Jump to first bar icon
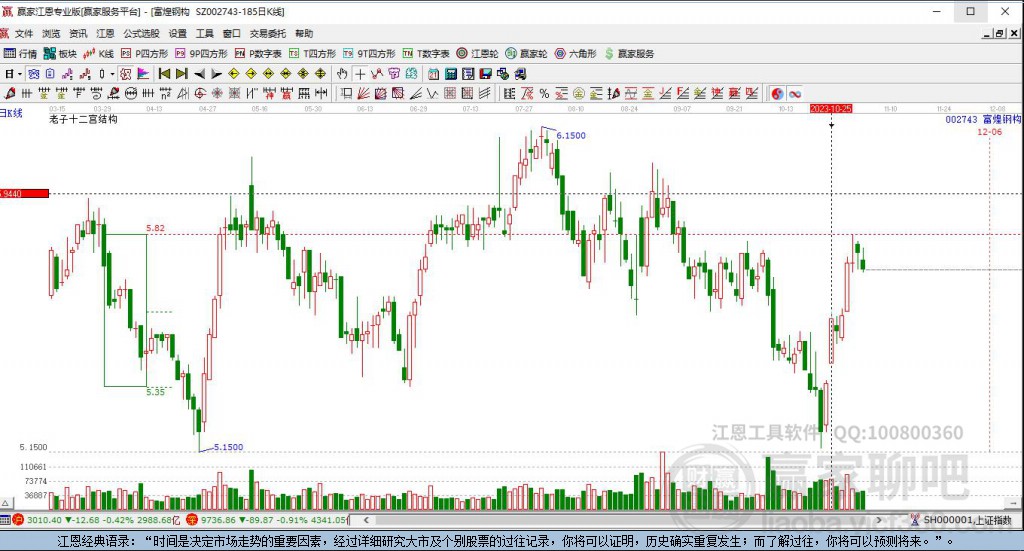1024x551 pixels. pos(164,74)
